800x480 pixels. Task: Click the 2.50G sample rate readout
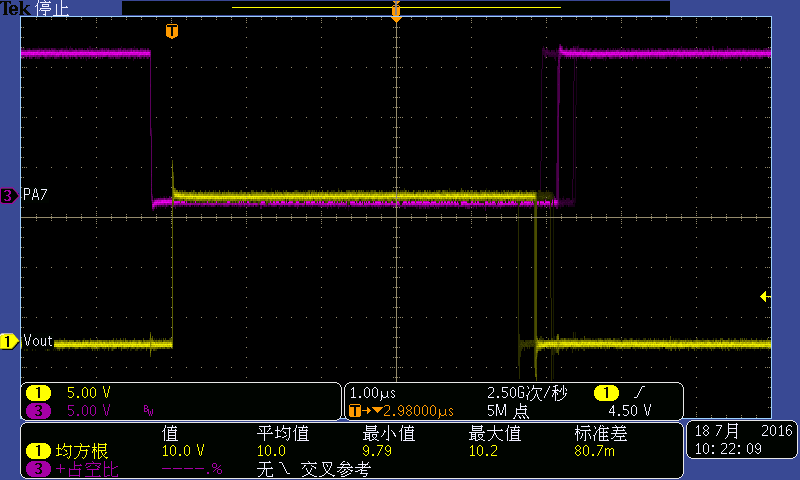527,393
